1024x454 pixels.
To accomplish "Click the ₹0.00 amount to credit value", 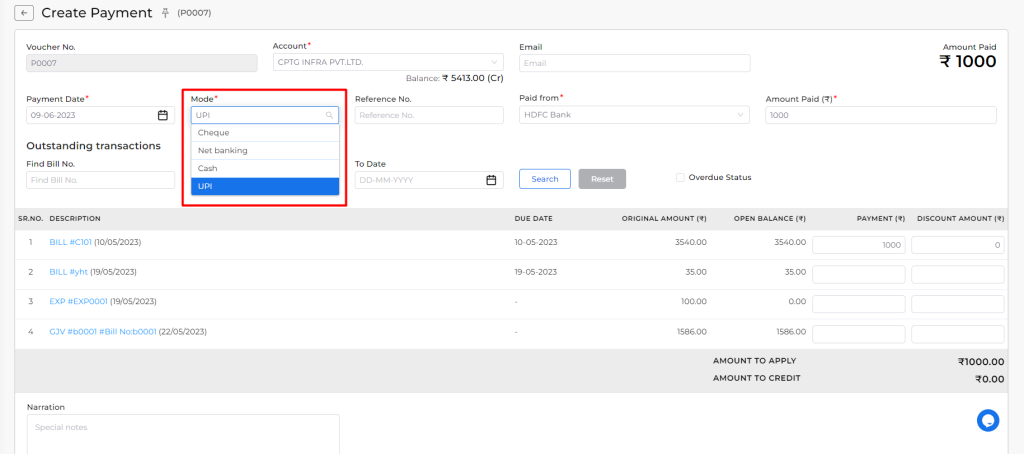I will (989, 379).
